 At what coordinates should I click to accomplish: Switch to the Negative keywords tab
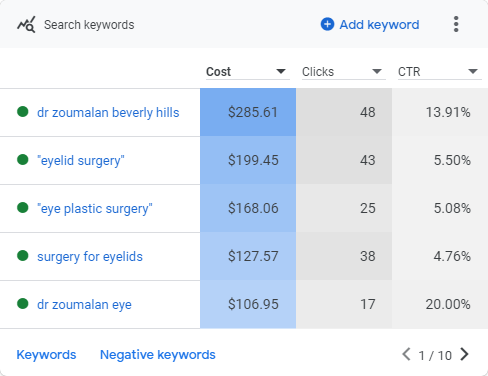158,355
